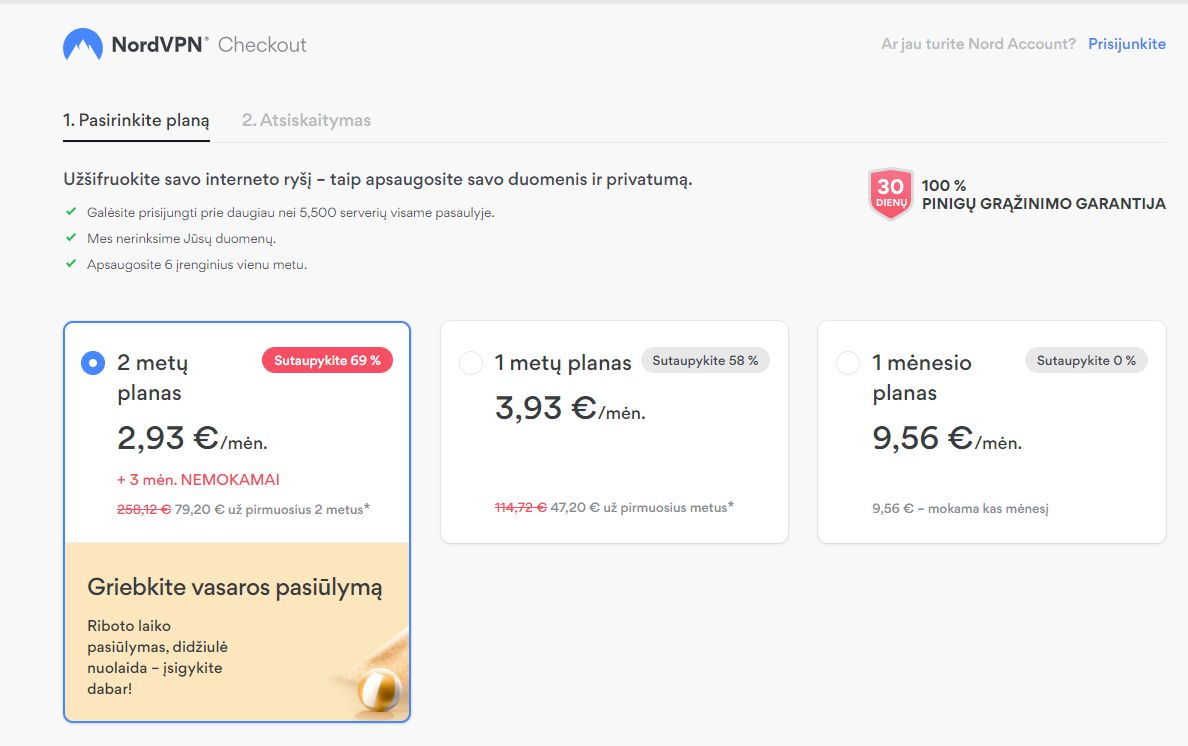Click the Prisijunkite login link
This screenshot has height=746, width=1188.
coord(1126,44)
